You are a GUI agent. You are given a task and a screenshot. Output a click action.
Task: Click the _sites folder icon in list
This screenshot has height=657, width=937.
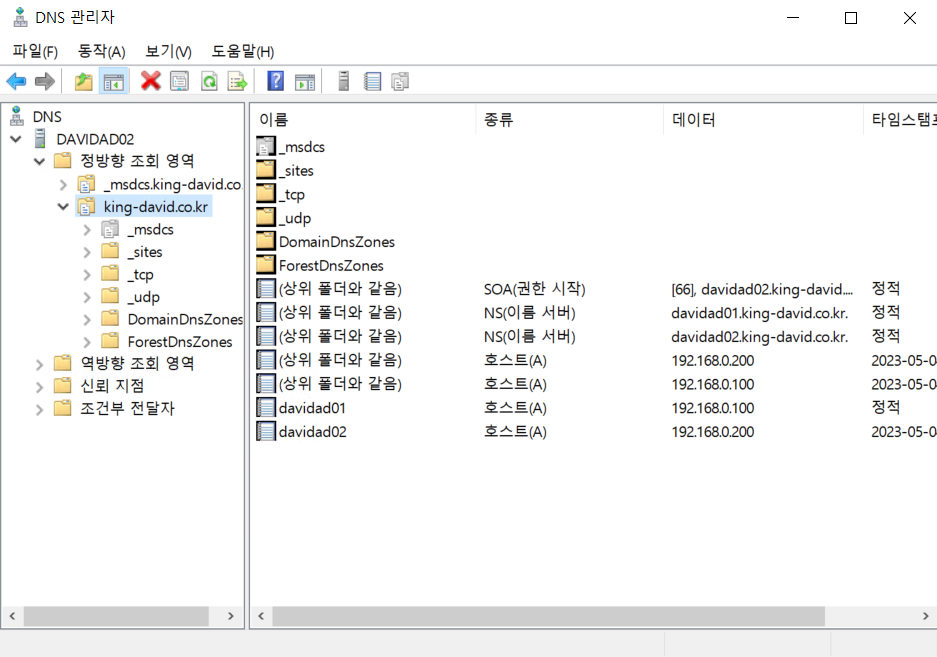point(266,170)
